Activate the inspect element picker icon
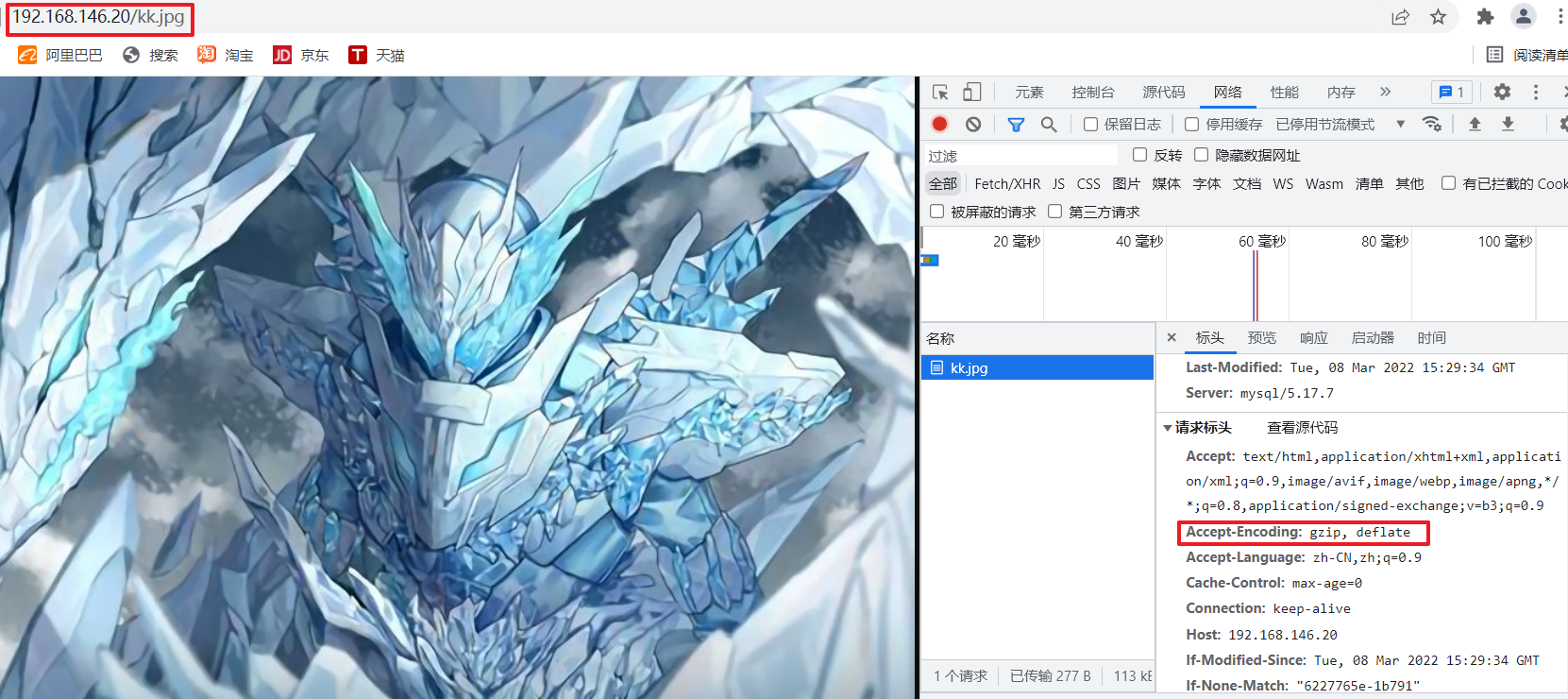1568x699 pixels. click(940, 92)
